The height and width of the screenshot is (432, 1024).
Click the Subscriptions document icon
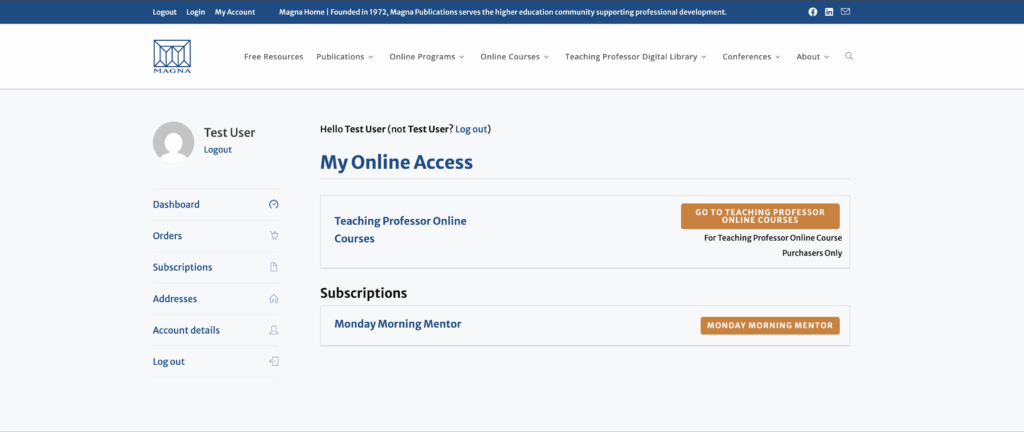pos(274,267)
